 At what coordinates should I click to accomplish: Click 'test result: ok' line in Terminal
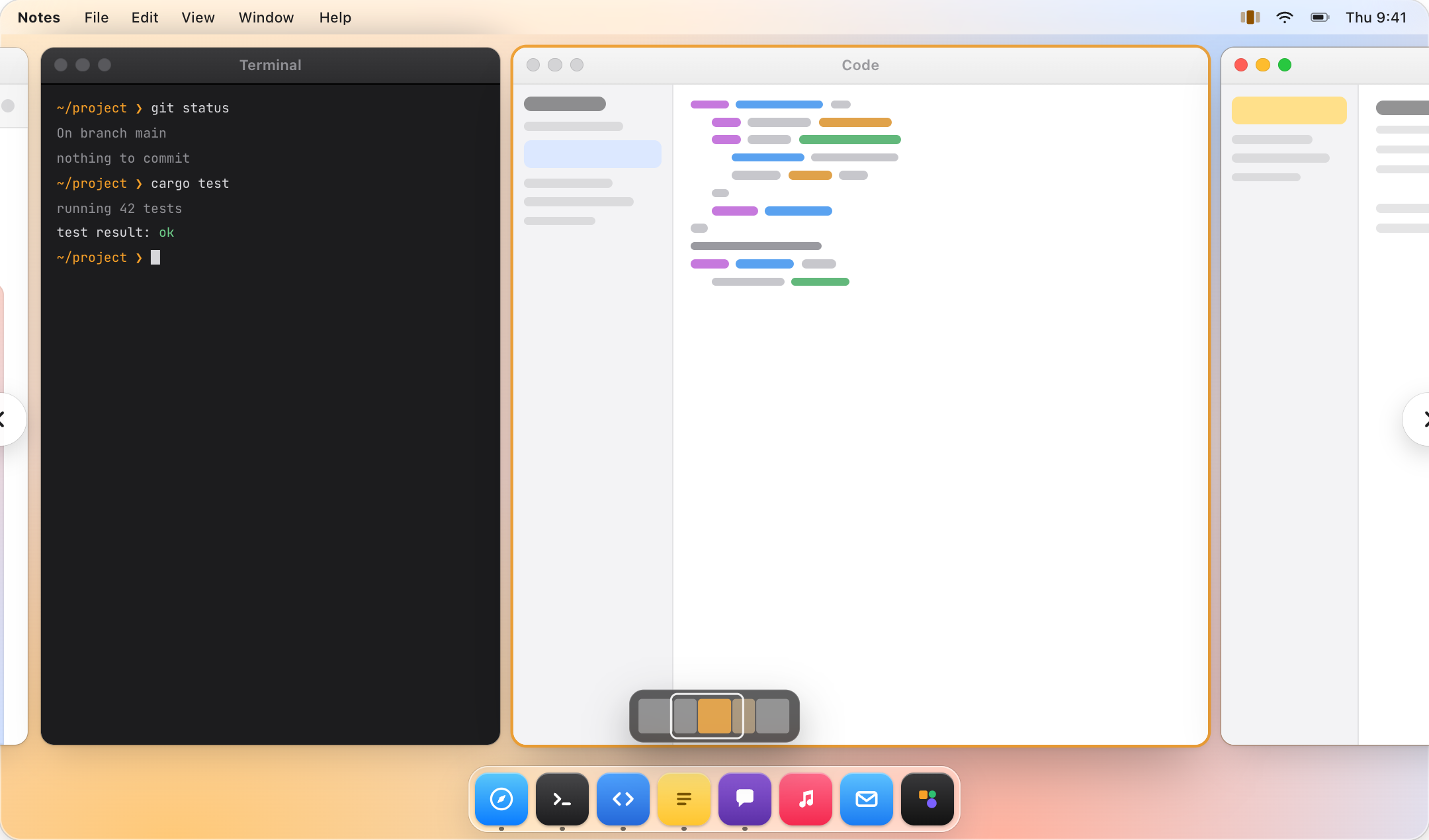(x=115, y=232)
